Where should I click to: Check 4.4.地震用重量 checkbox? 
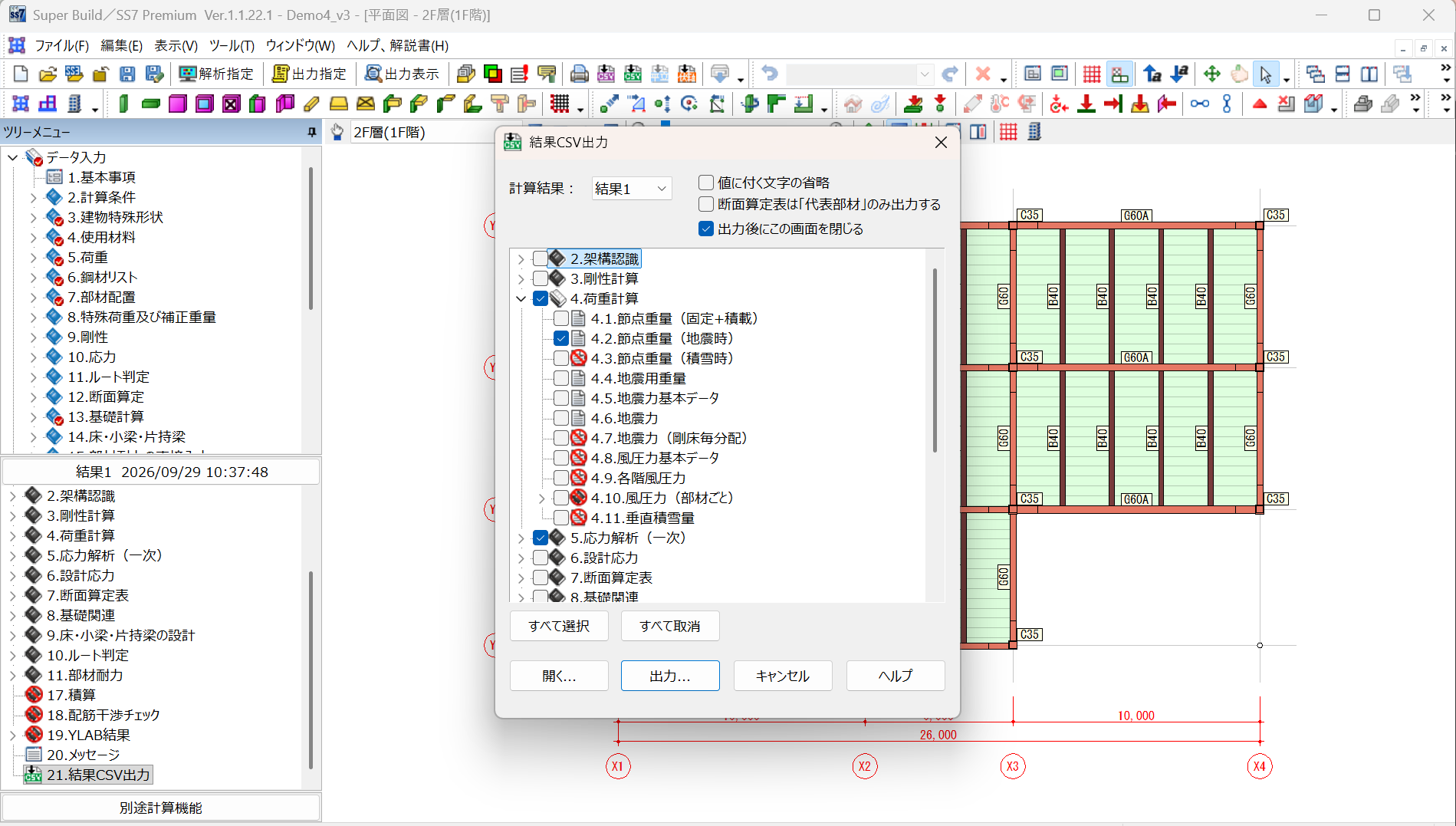(561, 378)
